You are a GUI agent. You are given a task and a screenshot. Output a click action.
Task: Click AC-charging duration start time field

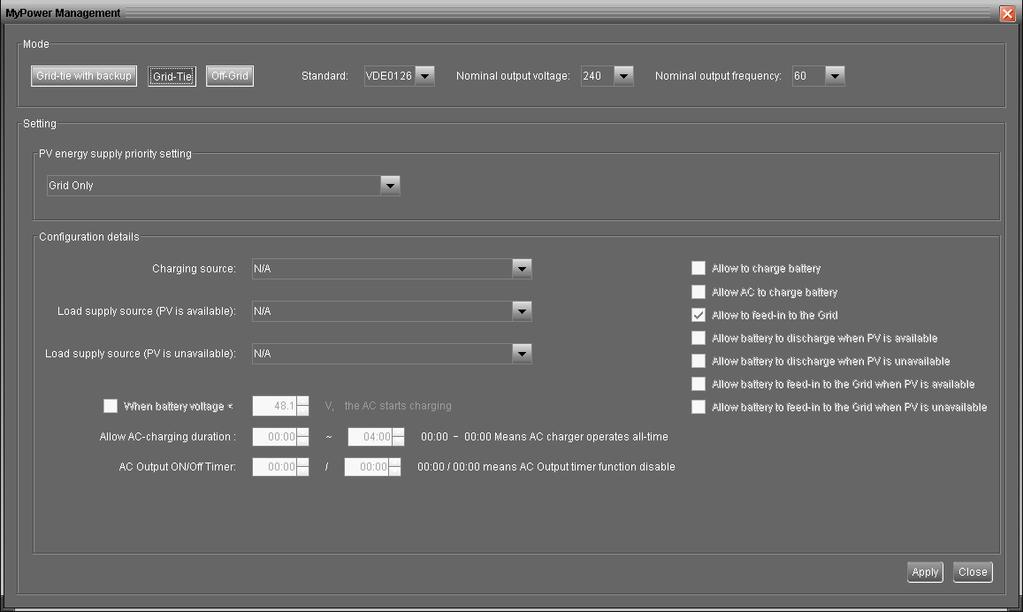(275, 436)
